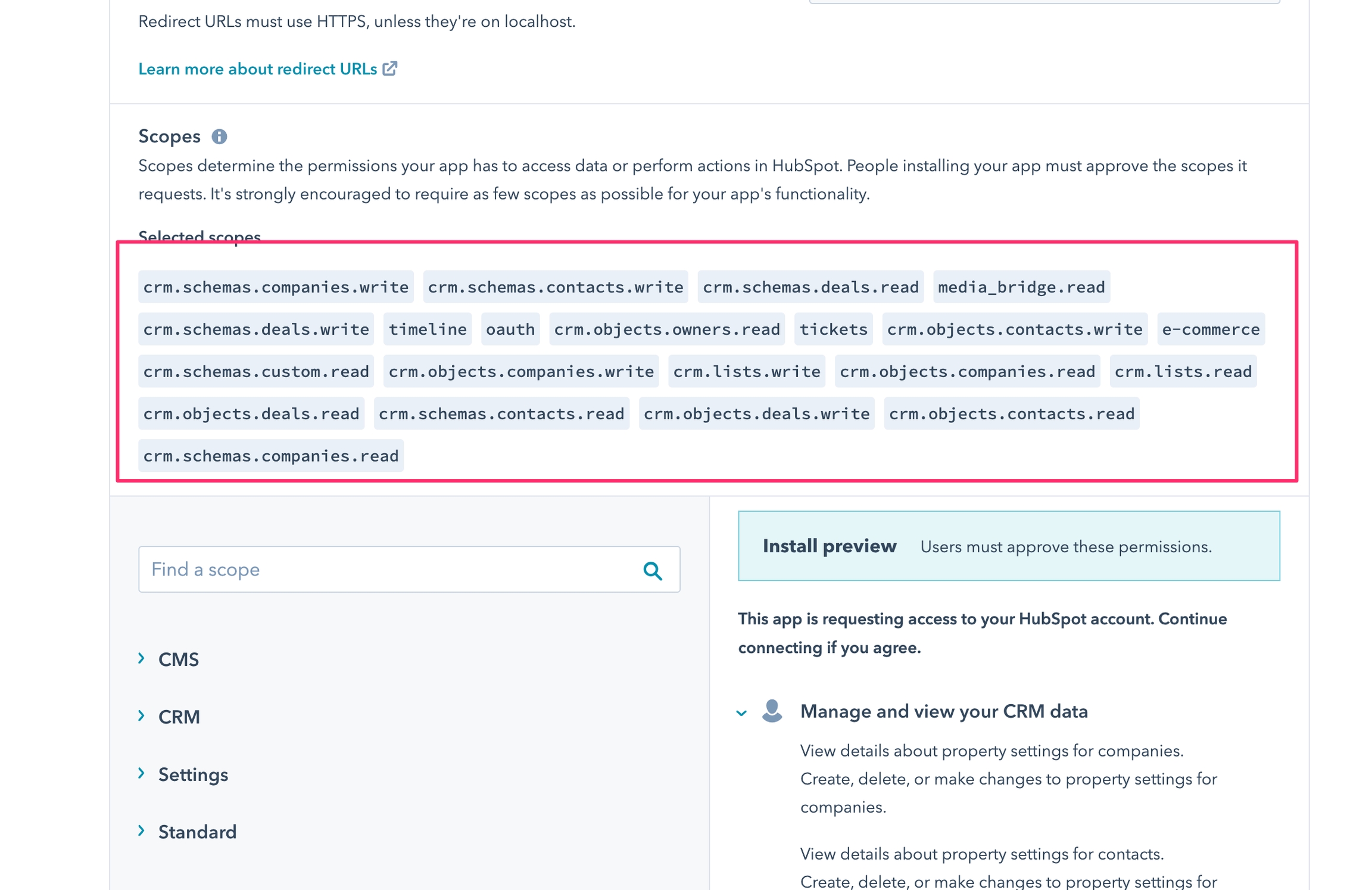This screenshot has height=890, width=1372.
Task: Select the timeline scope tag
Action: click(427, 329)
